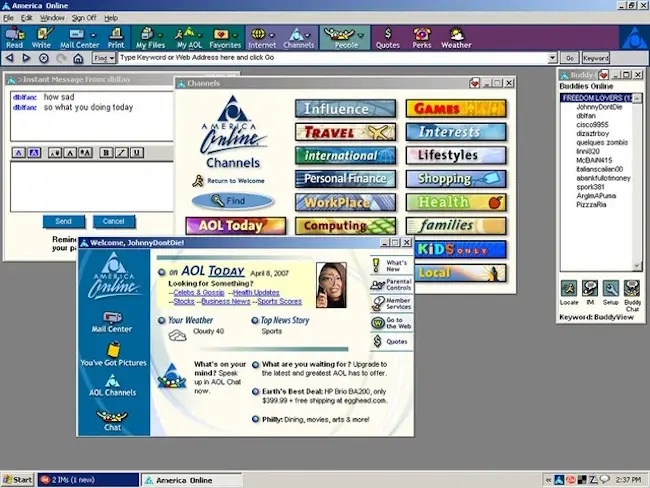This screenshot has width=650, height=488.
Task: Click the instant message text entry box
Action: (92, 187)
